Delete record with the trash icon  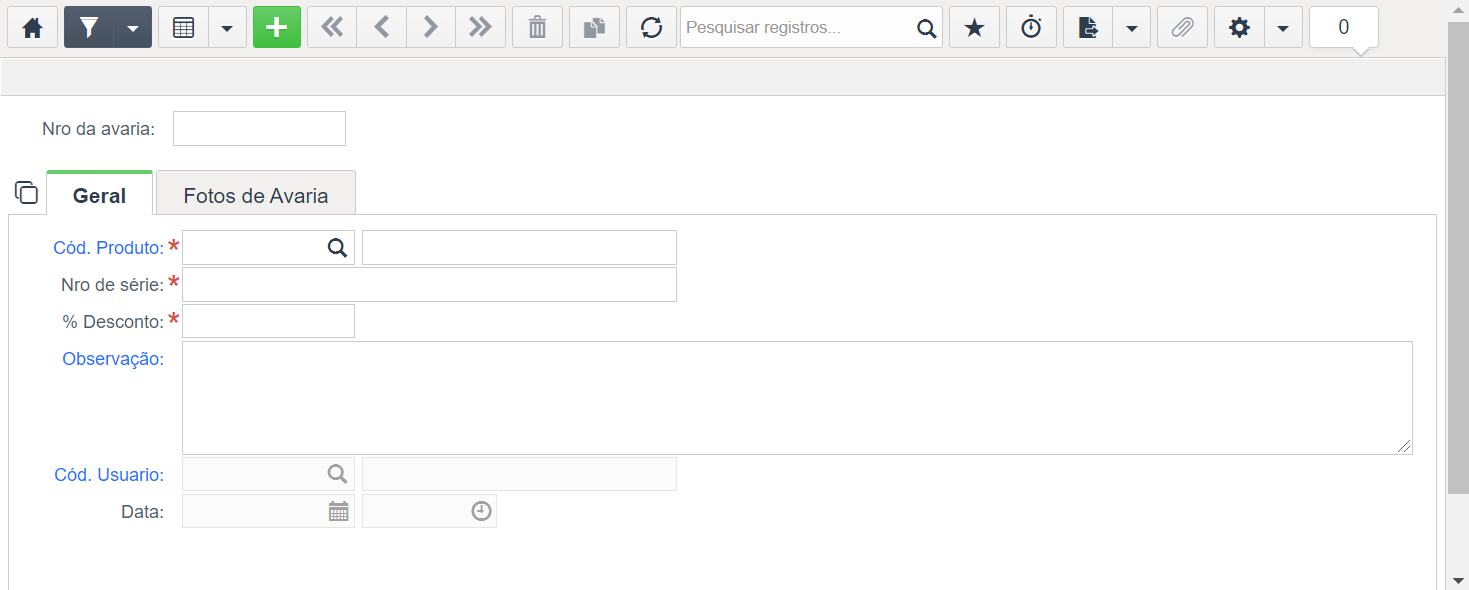[x=537, y=28]
